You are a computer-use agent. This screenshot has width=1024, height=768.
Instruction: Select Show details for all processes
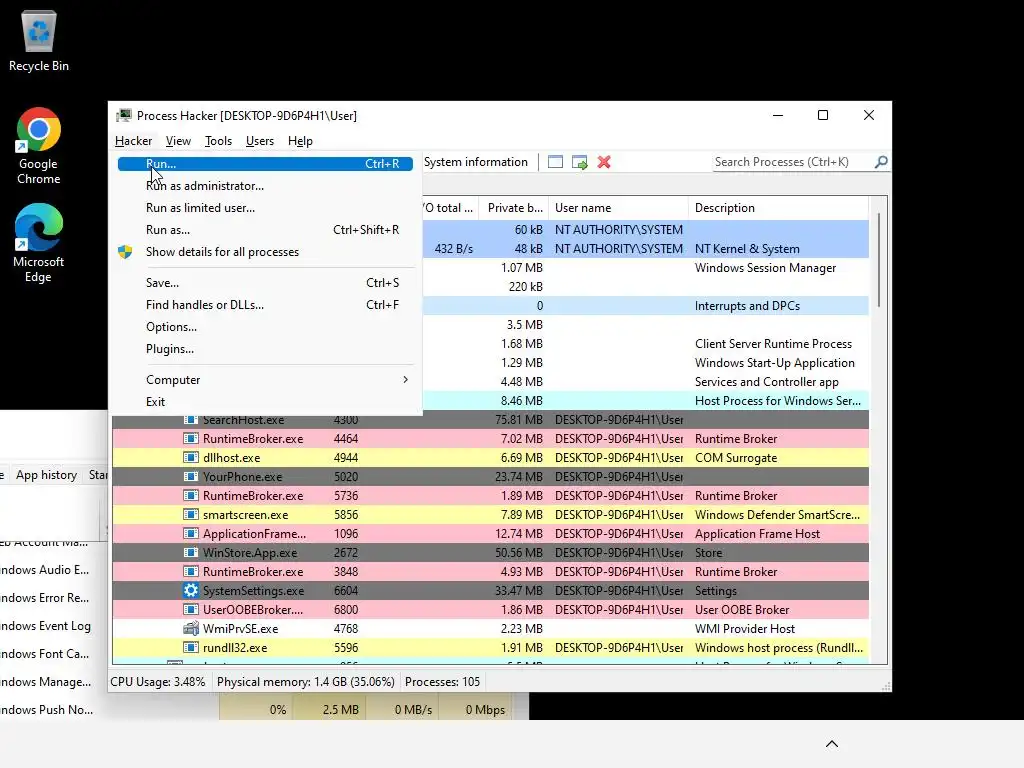point(265,252)
